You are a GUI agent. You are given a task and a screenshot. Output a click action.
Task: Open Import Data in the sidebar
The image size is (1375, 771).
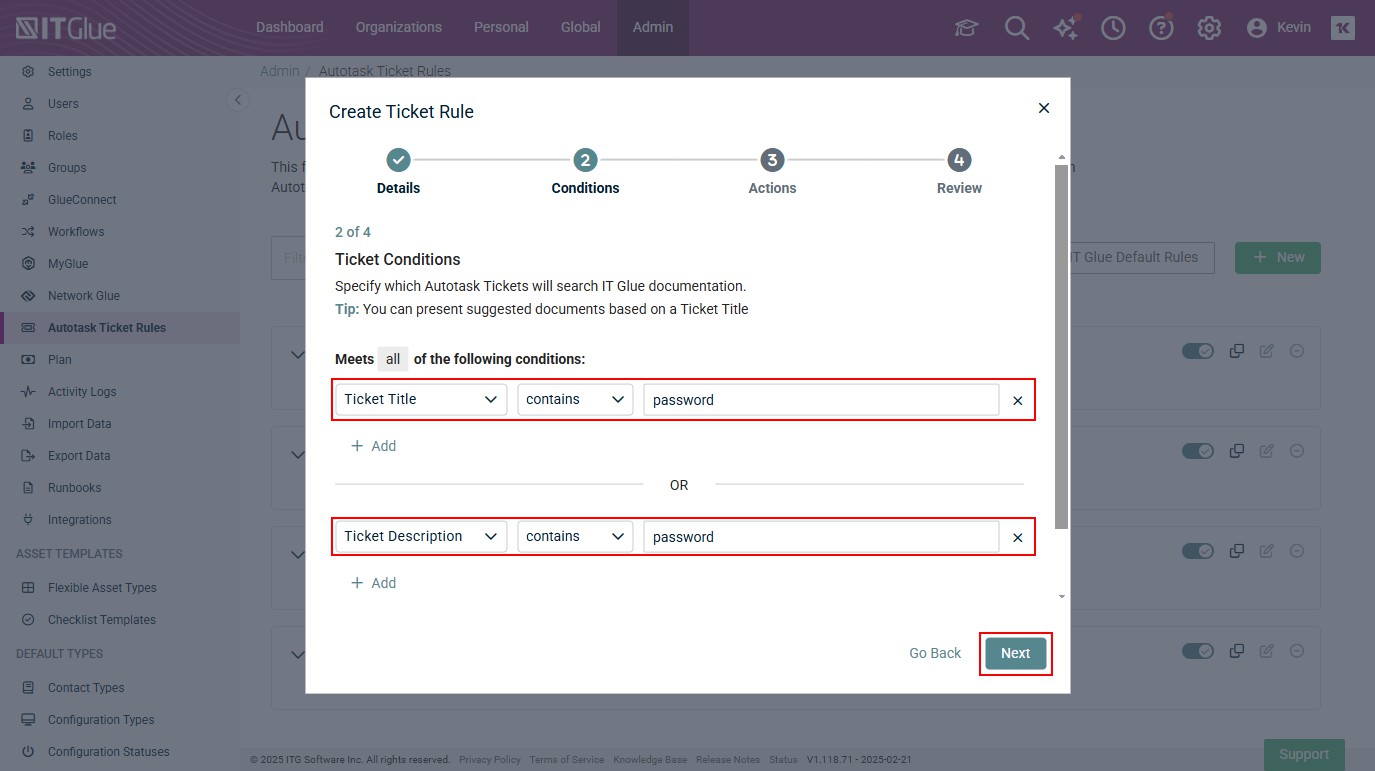[80, 424]
